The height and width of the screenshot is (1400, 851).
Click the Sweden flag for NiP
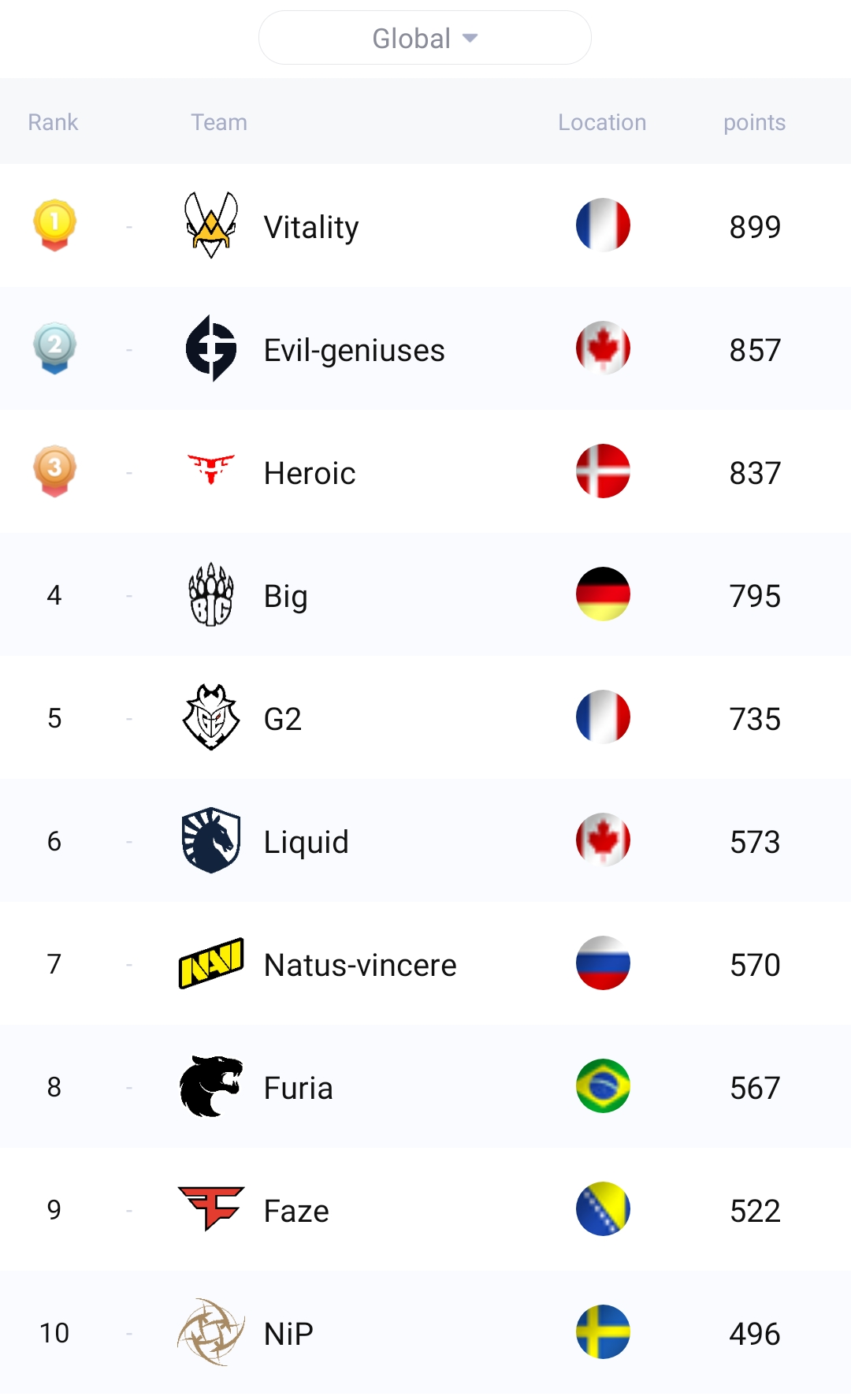coord(603,1332)
